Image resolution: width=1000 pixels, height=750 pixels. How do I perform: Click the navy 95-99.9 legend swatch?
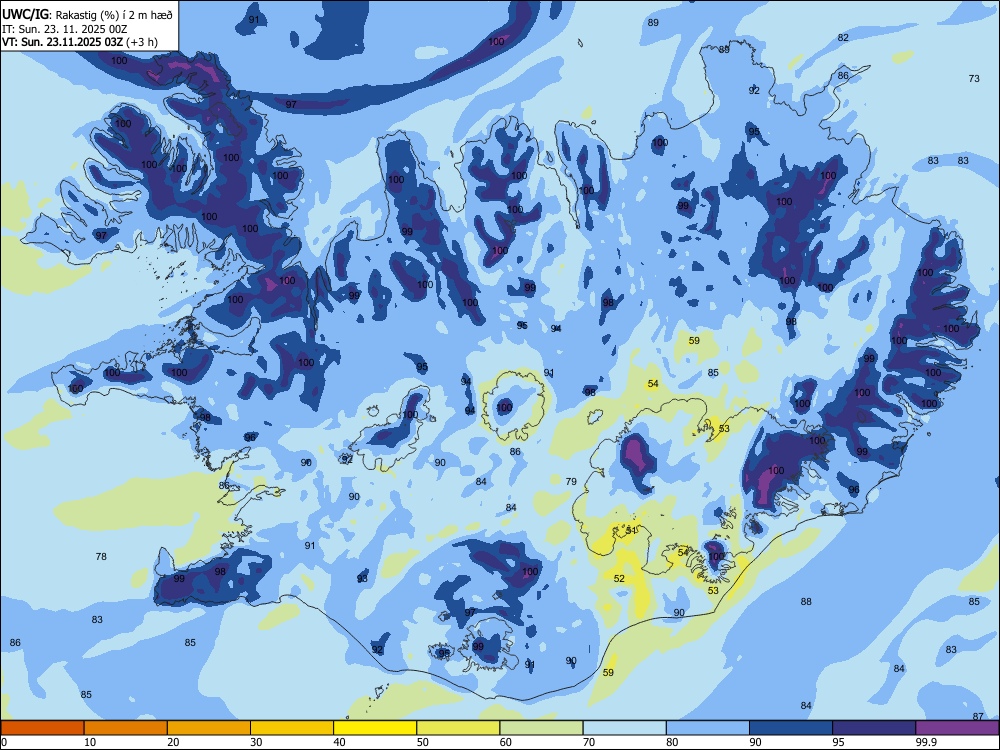pos(874,728)
